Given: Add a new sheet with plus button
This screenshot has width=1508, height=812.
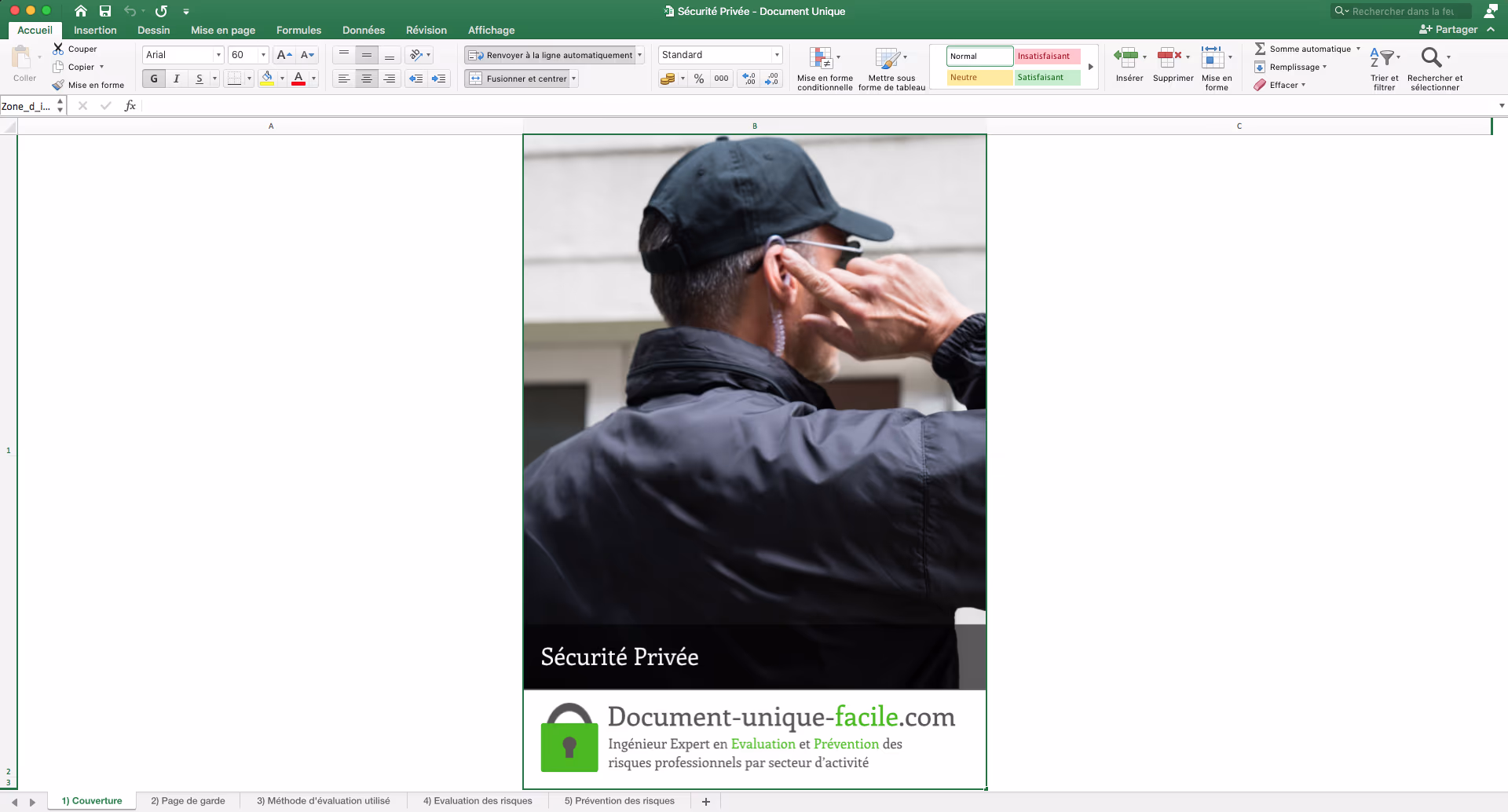Looking at the screenshot, I should pos(705,801).
